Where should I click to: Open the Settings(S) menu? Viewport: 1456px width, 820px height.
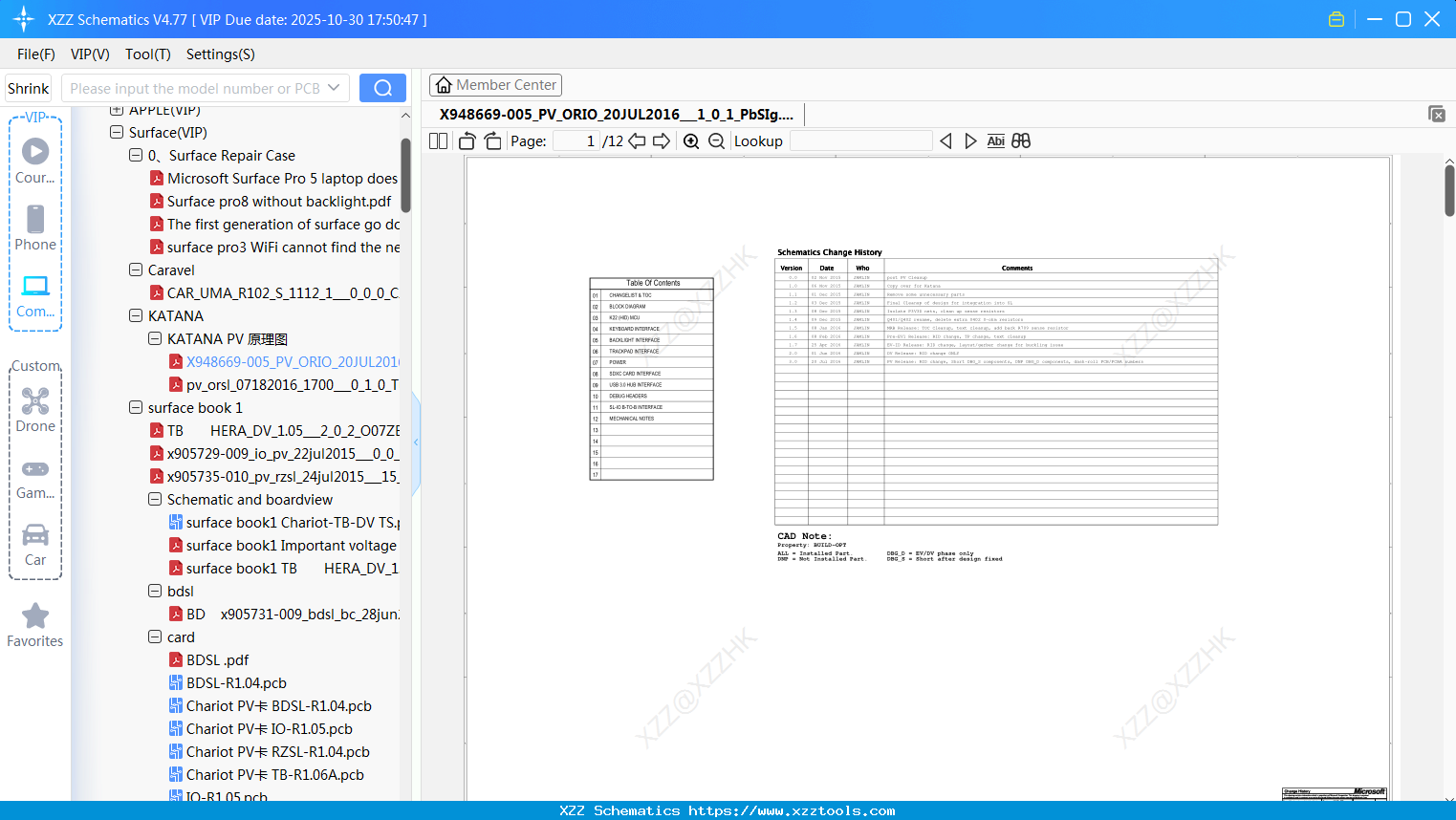[x=221, y=54]
